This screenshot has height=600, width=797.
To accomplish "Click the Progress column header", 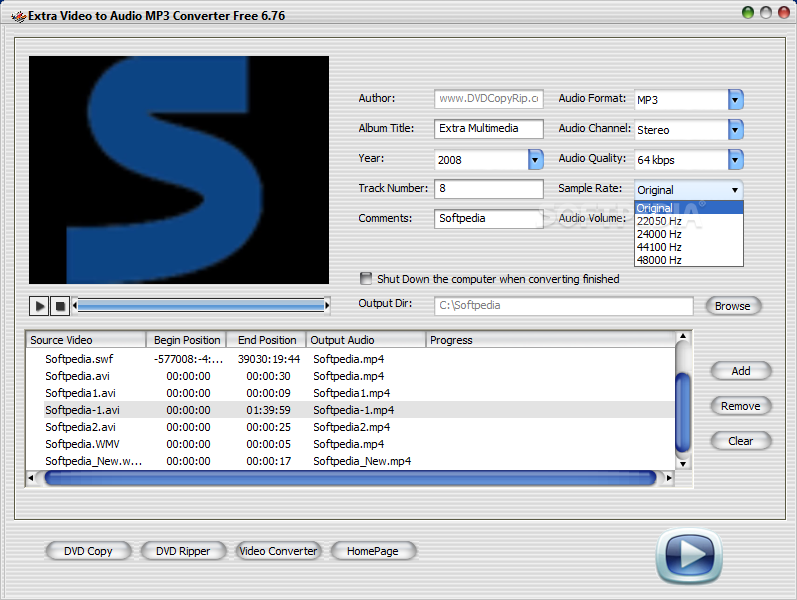I will (551, 340).
